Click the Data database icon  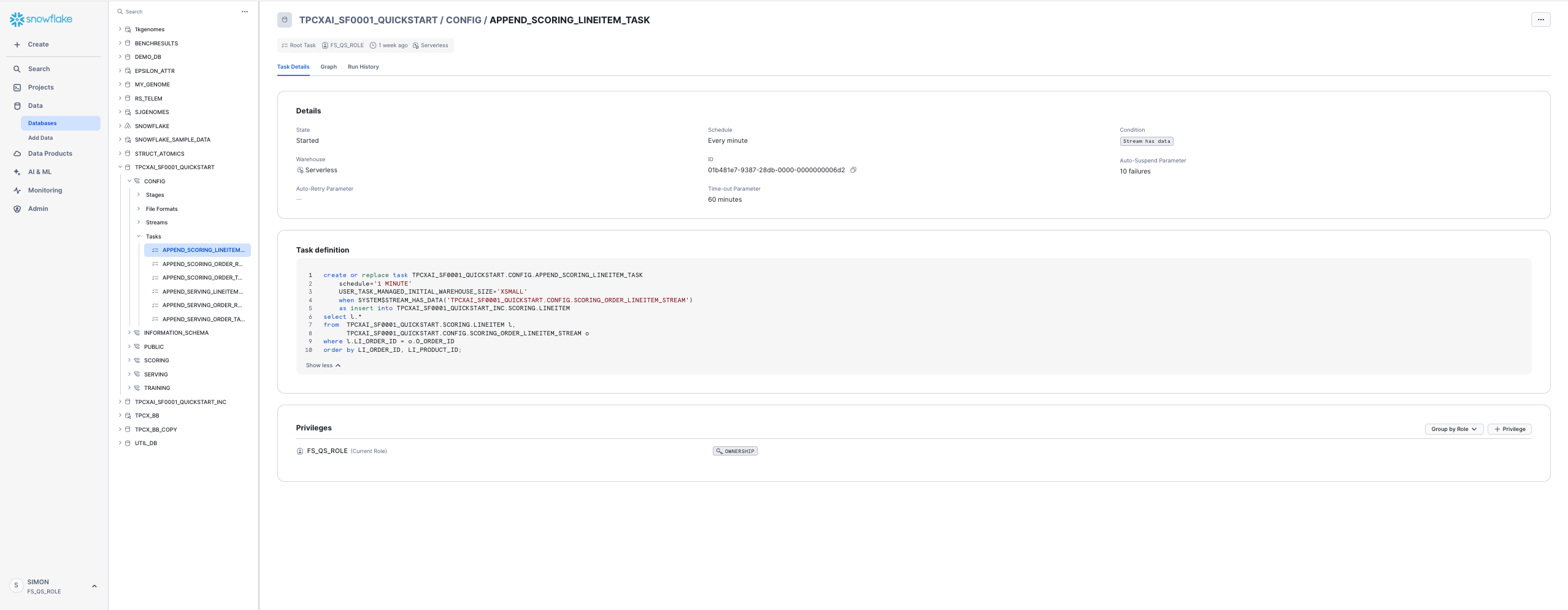tap(17, 106)
